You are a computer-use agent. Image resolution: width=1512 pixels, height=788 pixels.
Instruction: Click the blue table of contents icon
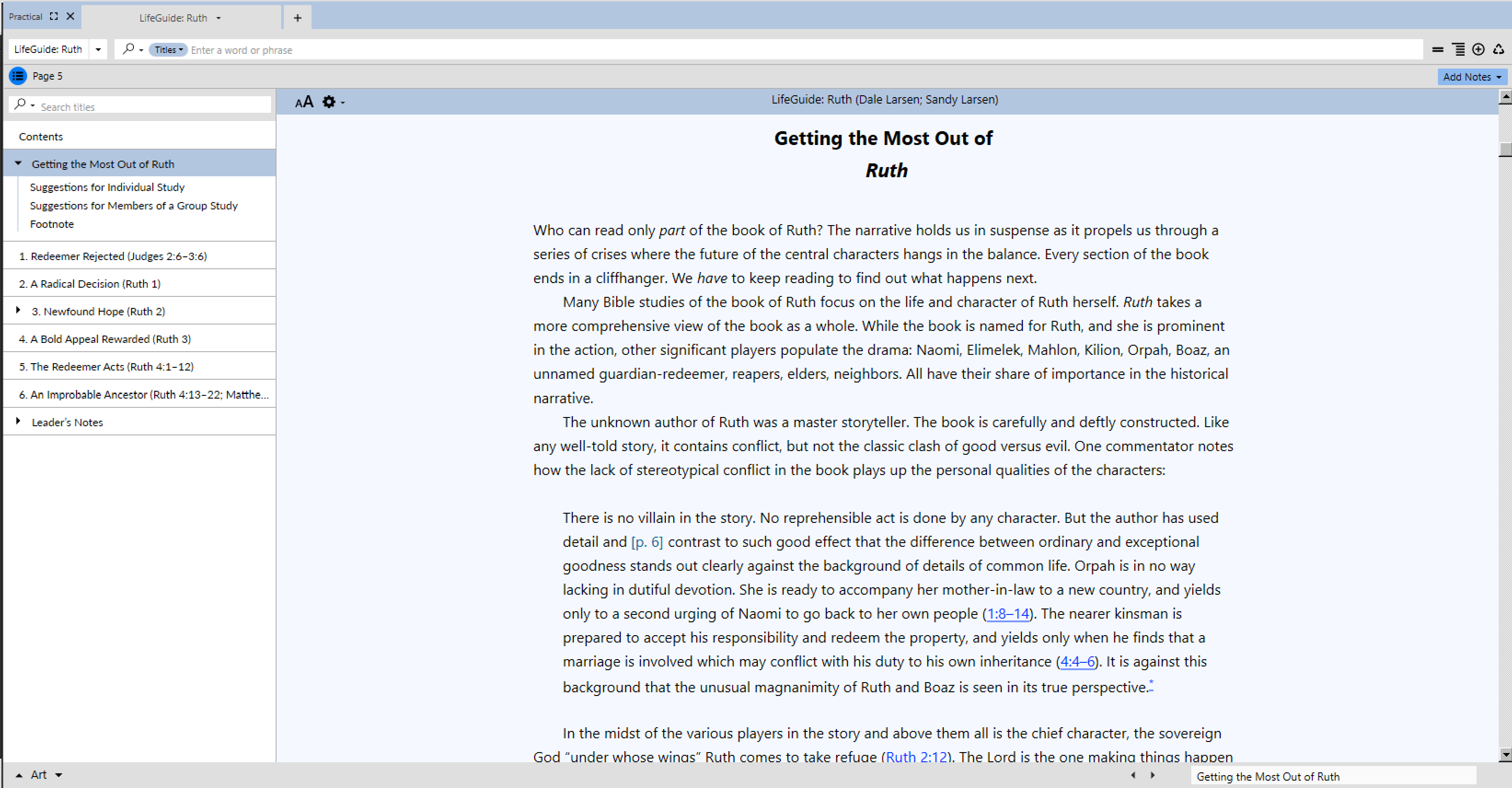pyautogui.click(x=17, y=76)
